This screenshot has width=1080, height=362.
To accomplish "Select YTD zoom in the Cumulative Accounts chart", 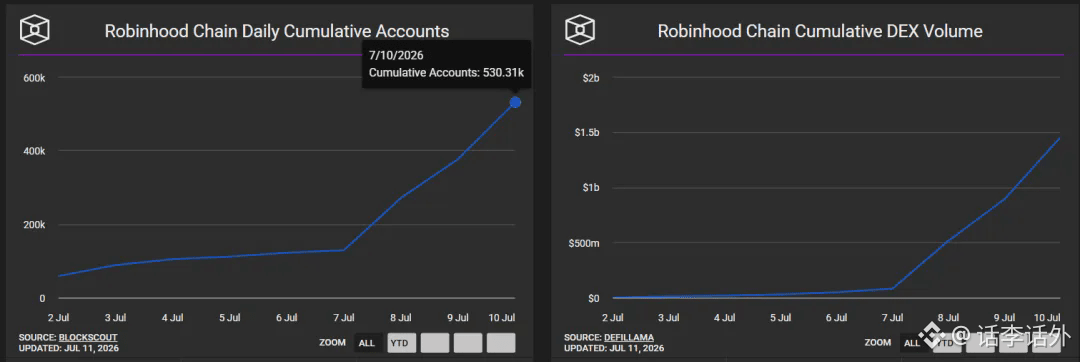I will 402,343.
